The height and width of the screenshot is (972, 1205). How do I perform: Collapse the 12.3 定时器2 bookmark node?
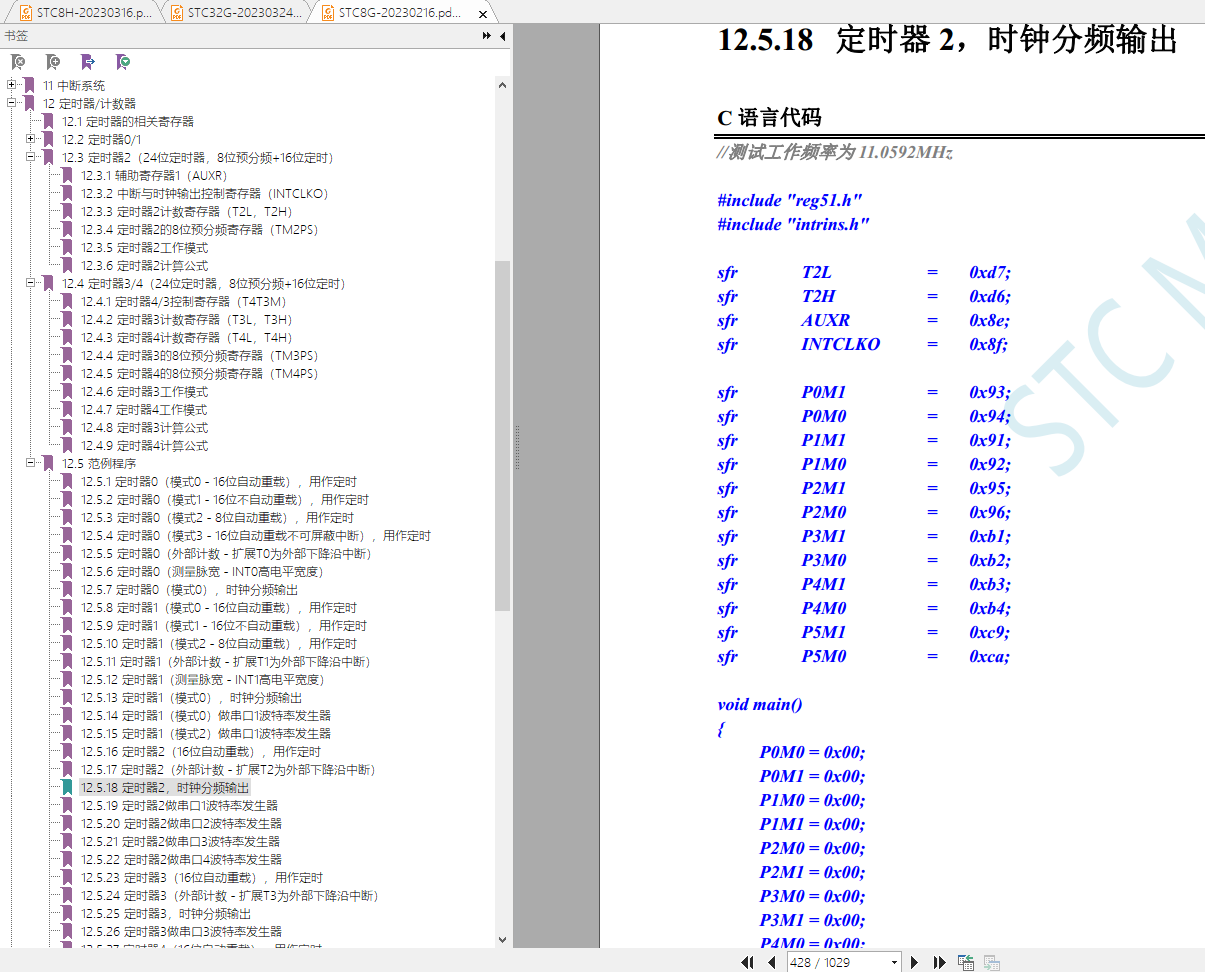(31, 157)
